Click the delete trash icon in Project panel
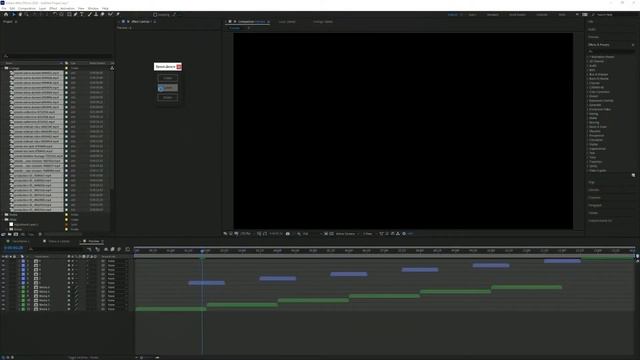 pos(40,234)
